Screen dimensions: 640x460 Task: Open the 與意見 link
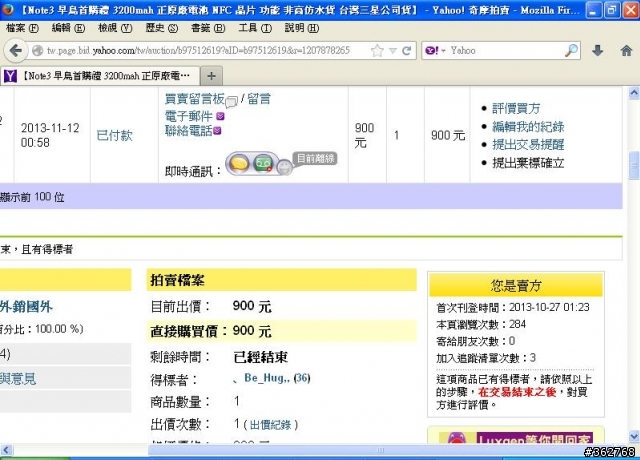[18, 379]
